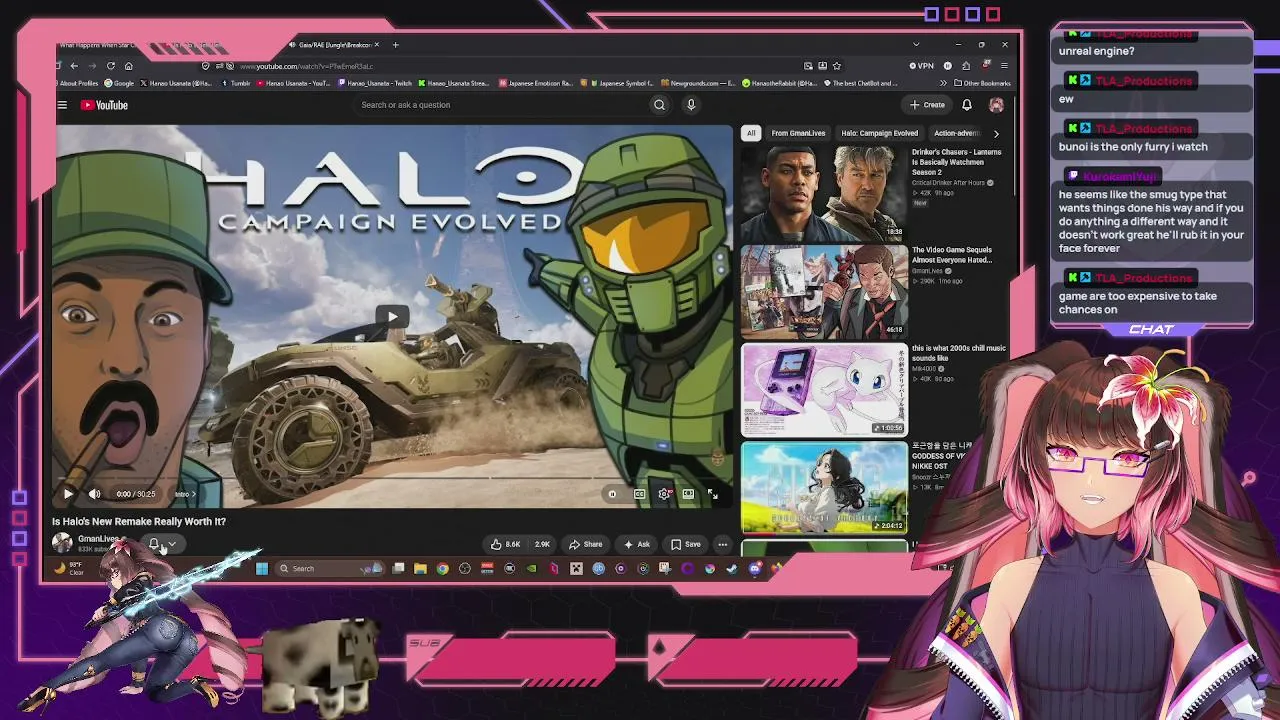Open the YouTube guide hamburger menu

[x=62, y=105]
